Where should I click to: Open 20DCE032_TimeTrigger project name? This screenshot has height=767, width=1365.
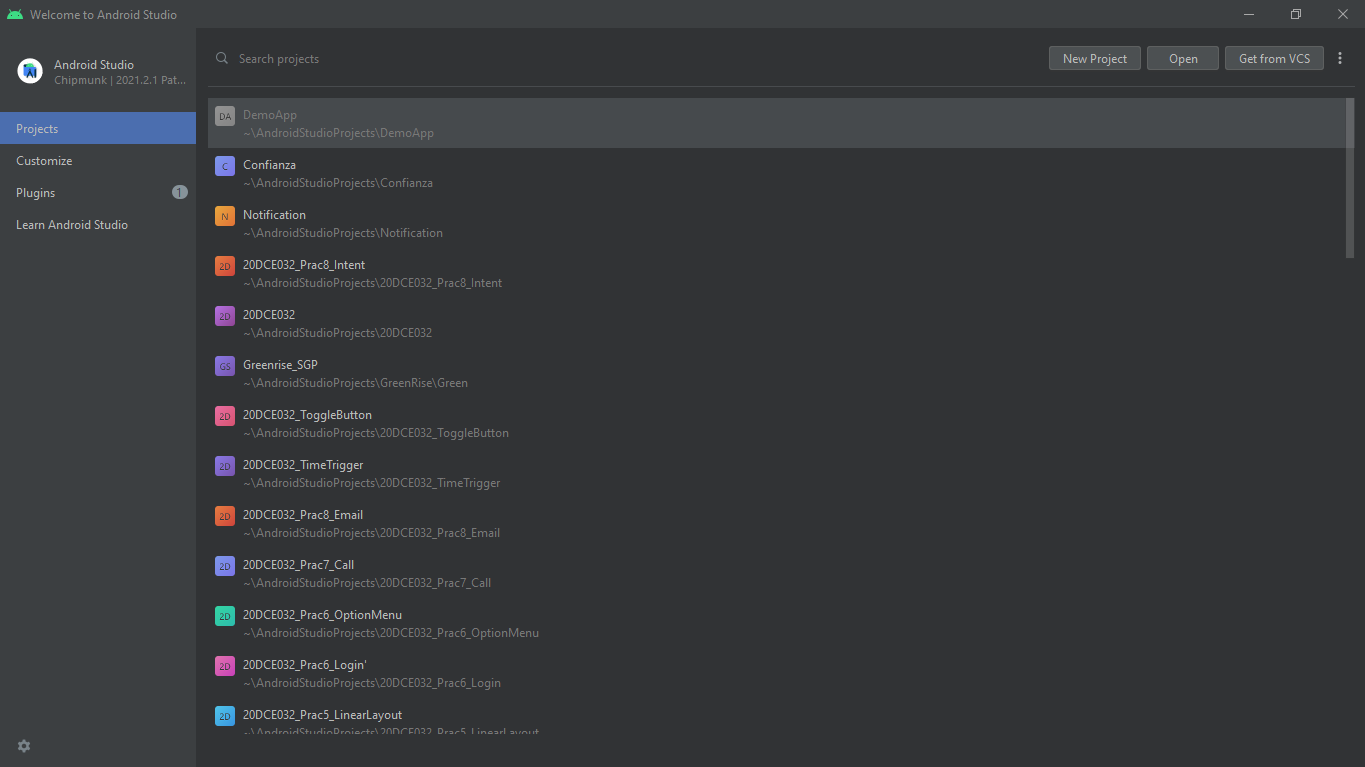click(x=303, y=465)
